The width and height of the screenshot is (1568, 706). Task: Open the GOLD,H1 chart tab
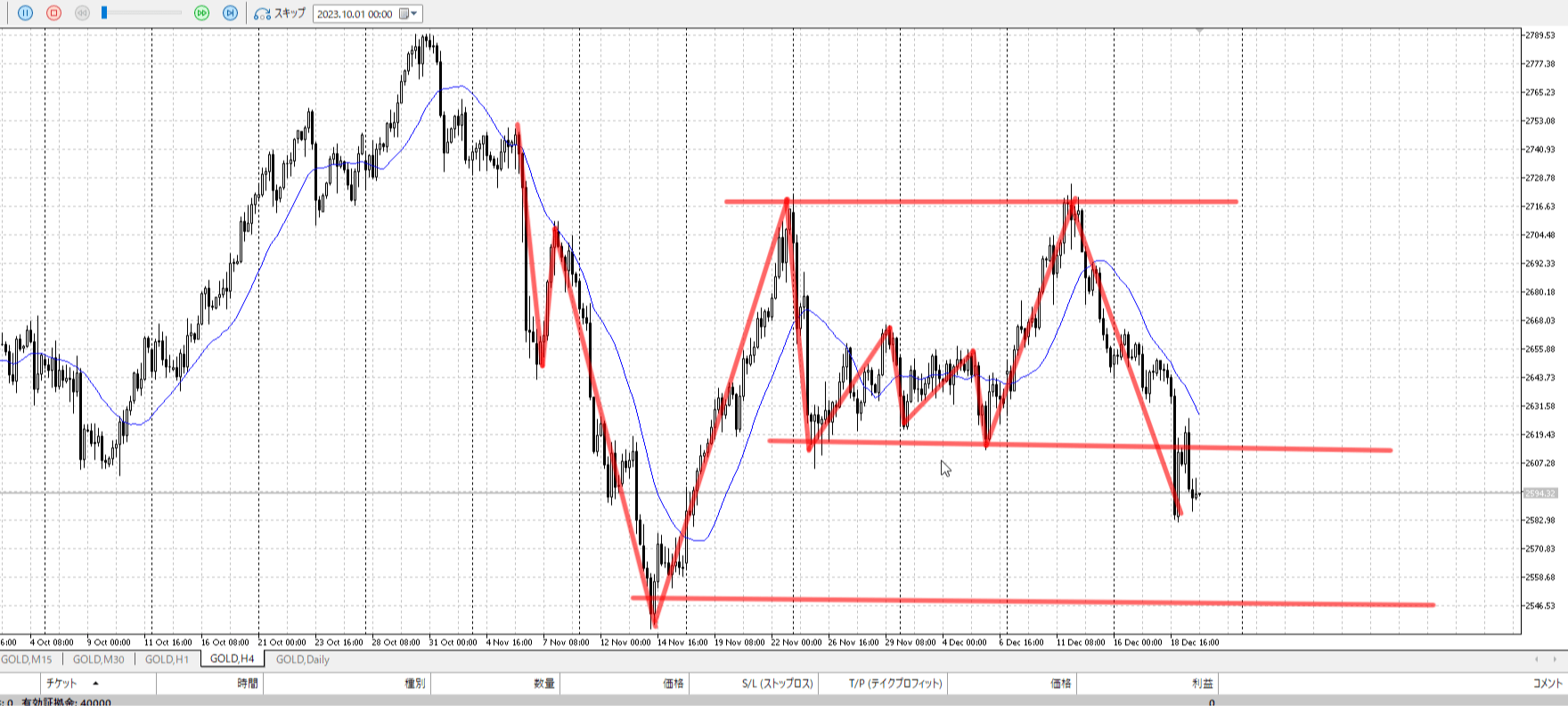click(167, 660)
